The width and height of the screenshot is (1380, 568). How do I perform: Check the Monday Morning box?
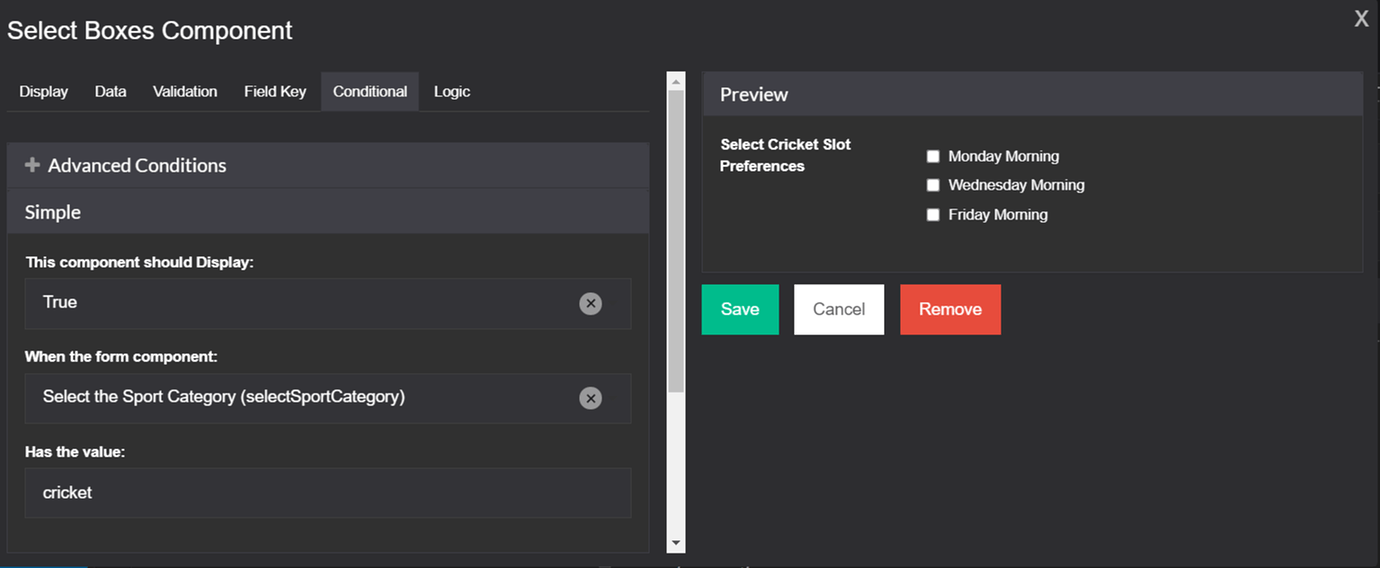tap(933, 156)
